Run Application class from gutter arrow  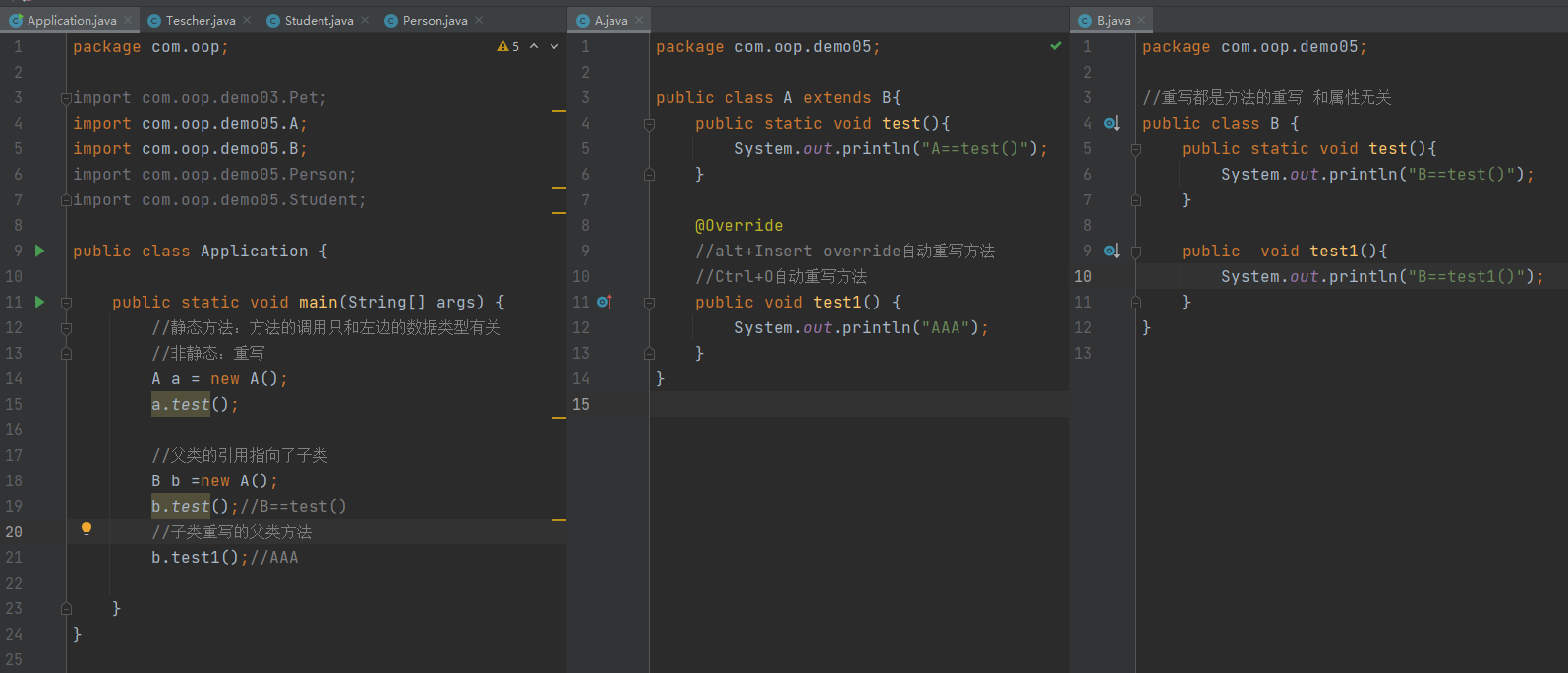click(x=39, y=251)
